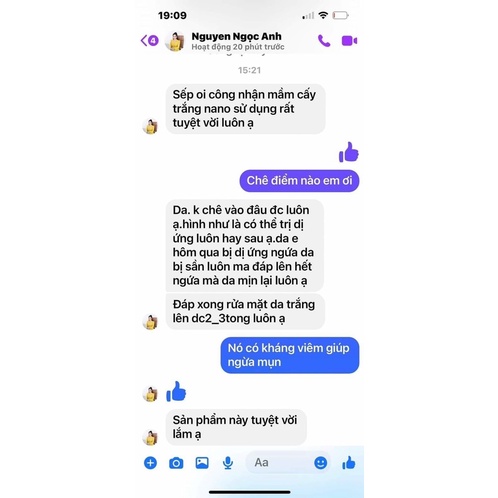Image resolution: width=498 pixels, height=498 pixels.
Task: Tap the microphone to record voice
Action: (228, 463)
